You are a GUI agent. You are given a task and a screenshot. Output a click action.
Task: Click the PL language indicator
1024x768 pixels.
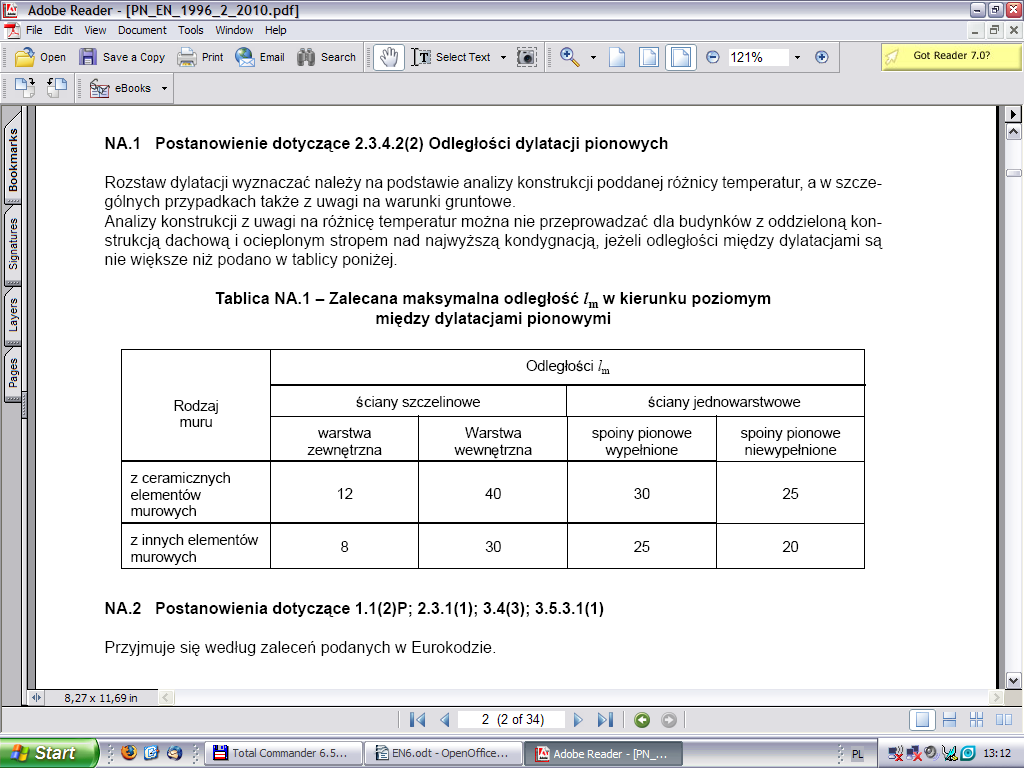(x=857, y=754)
